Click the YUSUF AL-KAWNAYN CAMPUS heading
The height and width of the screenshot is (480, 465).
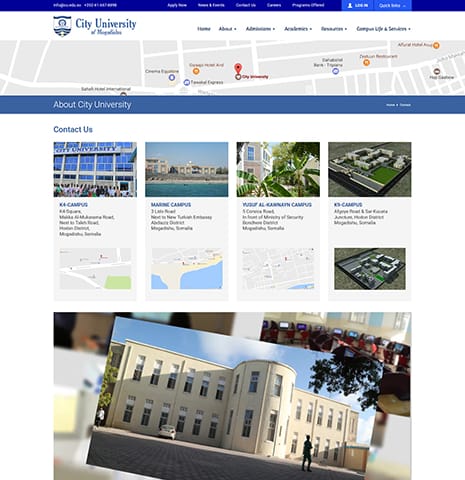277,205
